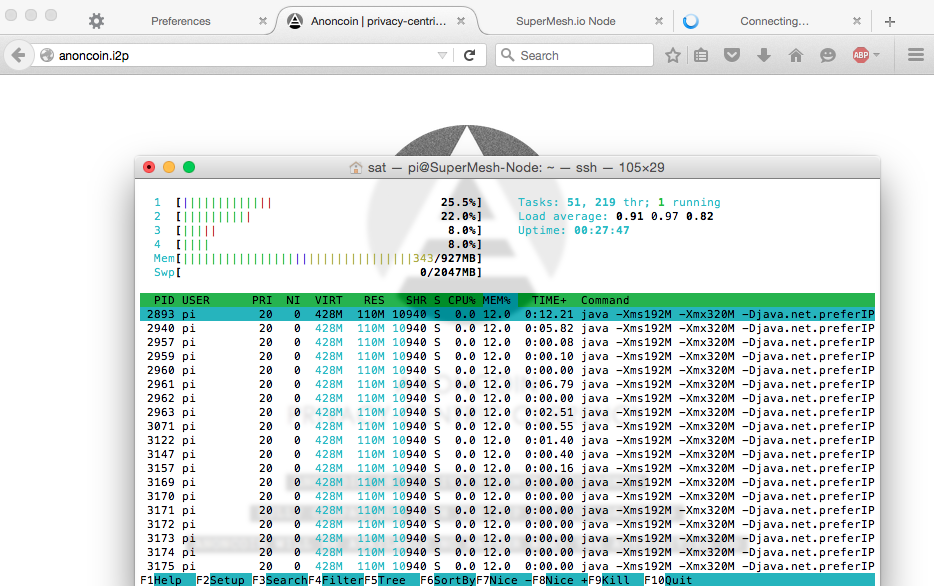Open the bookmarks list icon
Image resolution: width=934 pixels, height=586 pixels.
[x=701, y=55]
